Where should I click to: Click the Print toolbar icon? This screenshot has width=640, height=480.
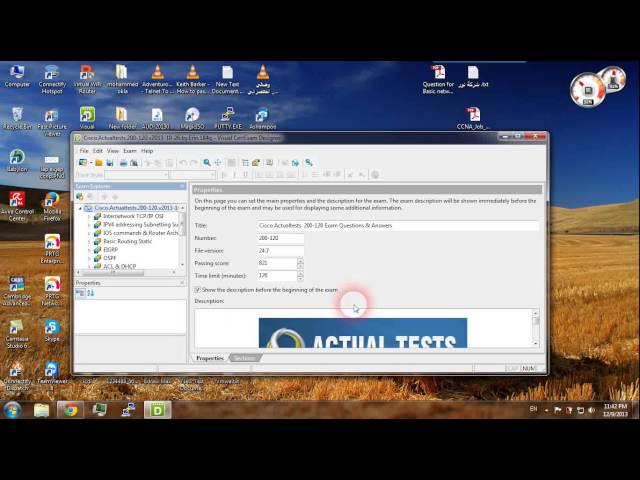pos(123,163)
